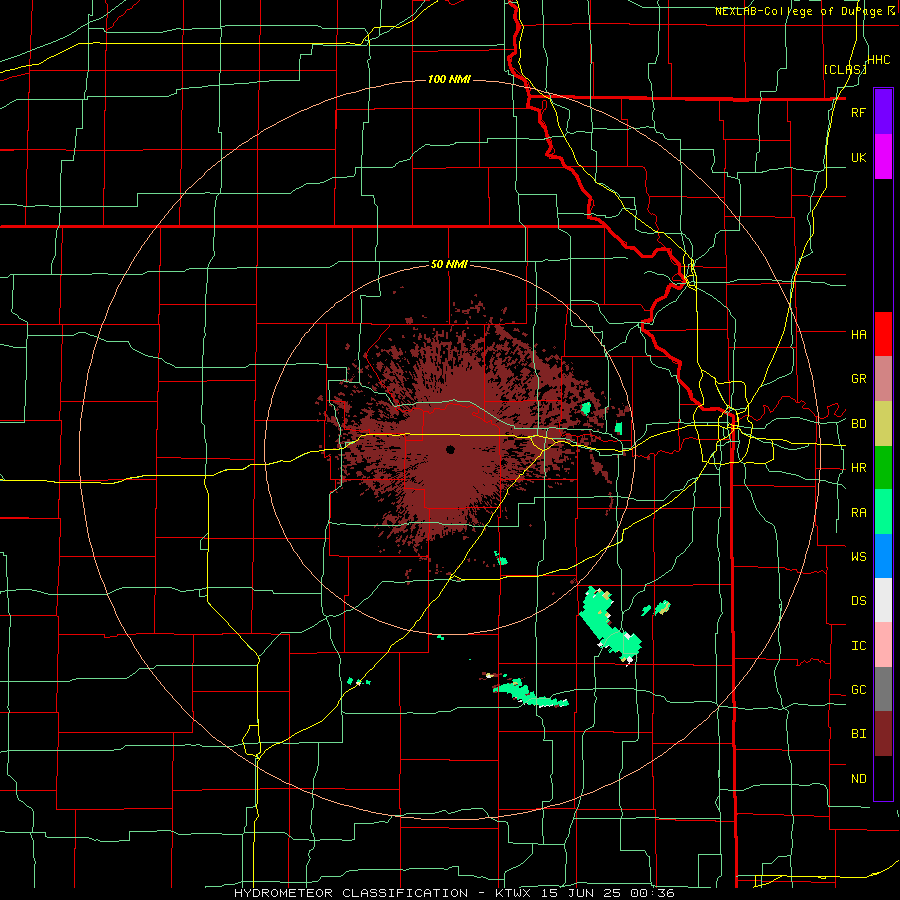Click the HA legend label

[x=858, y=335]
